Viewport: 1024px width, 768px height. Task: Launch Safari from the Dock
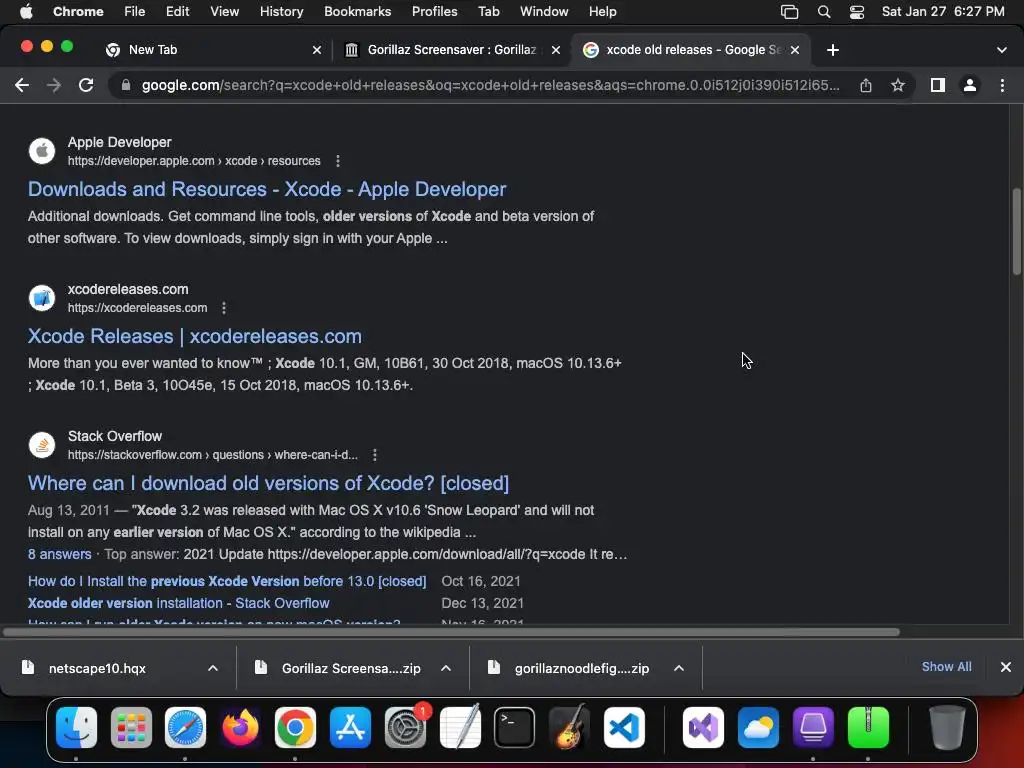[x=185, y=727]
